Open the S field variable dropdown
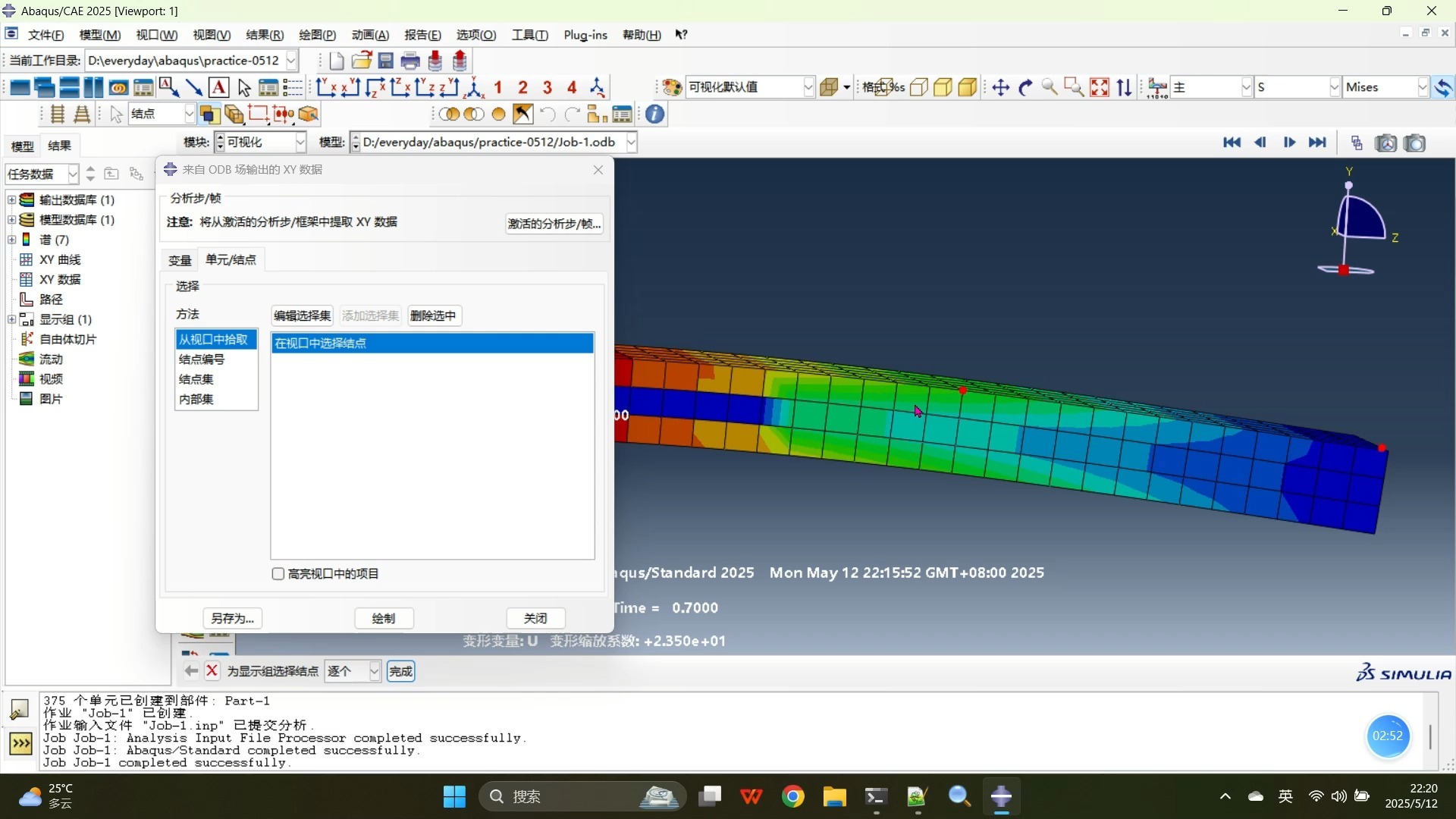Viewport: 1456px width, 819px height. 1335,88
